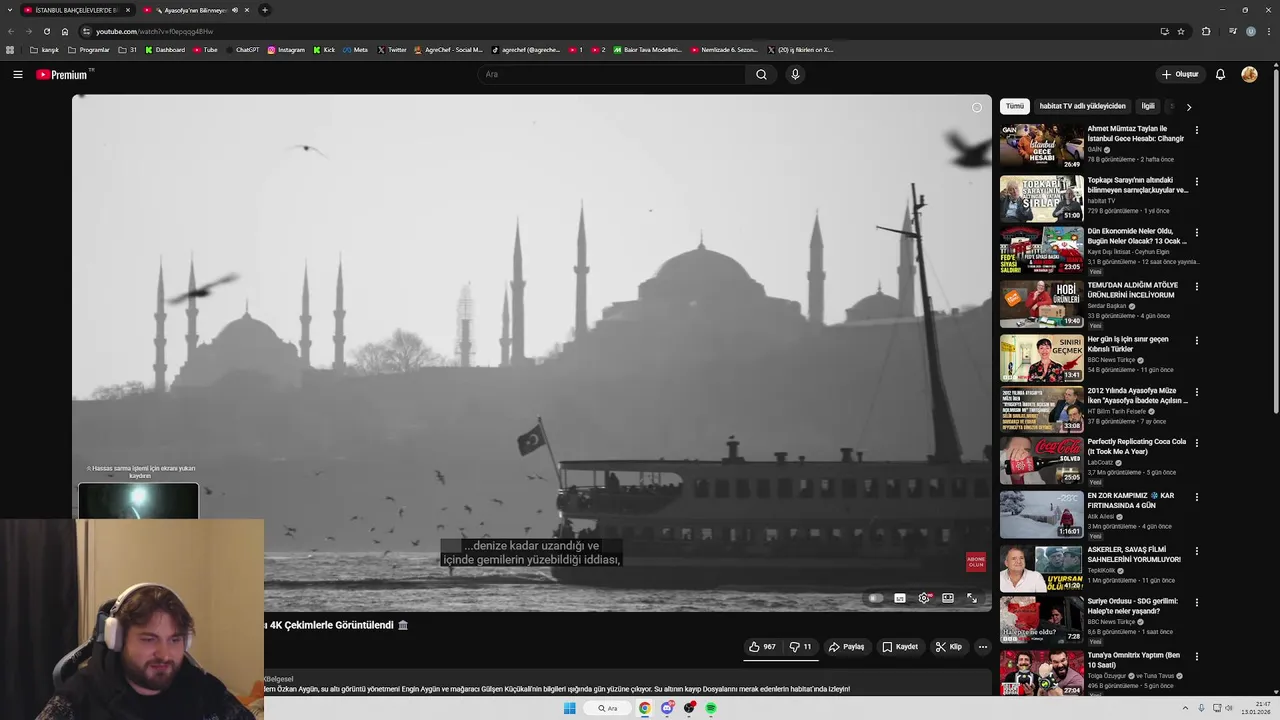Open the ChatGPT bookmark

[241, 50]
